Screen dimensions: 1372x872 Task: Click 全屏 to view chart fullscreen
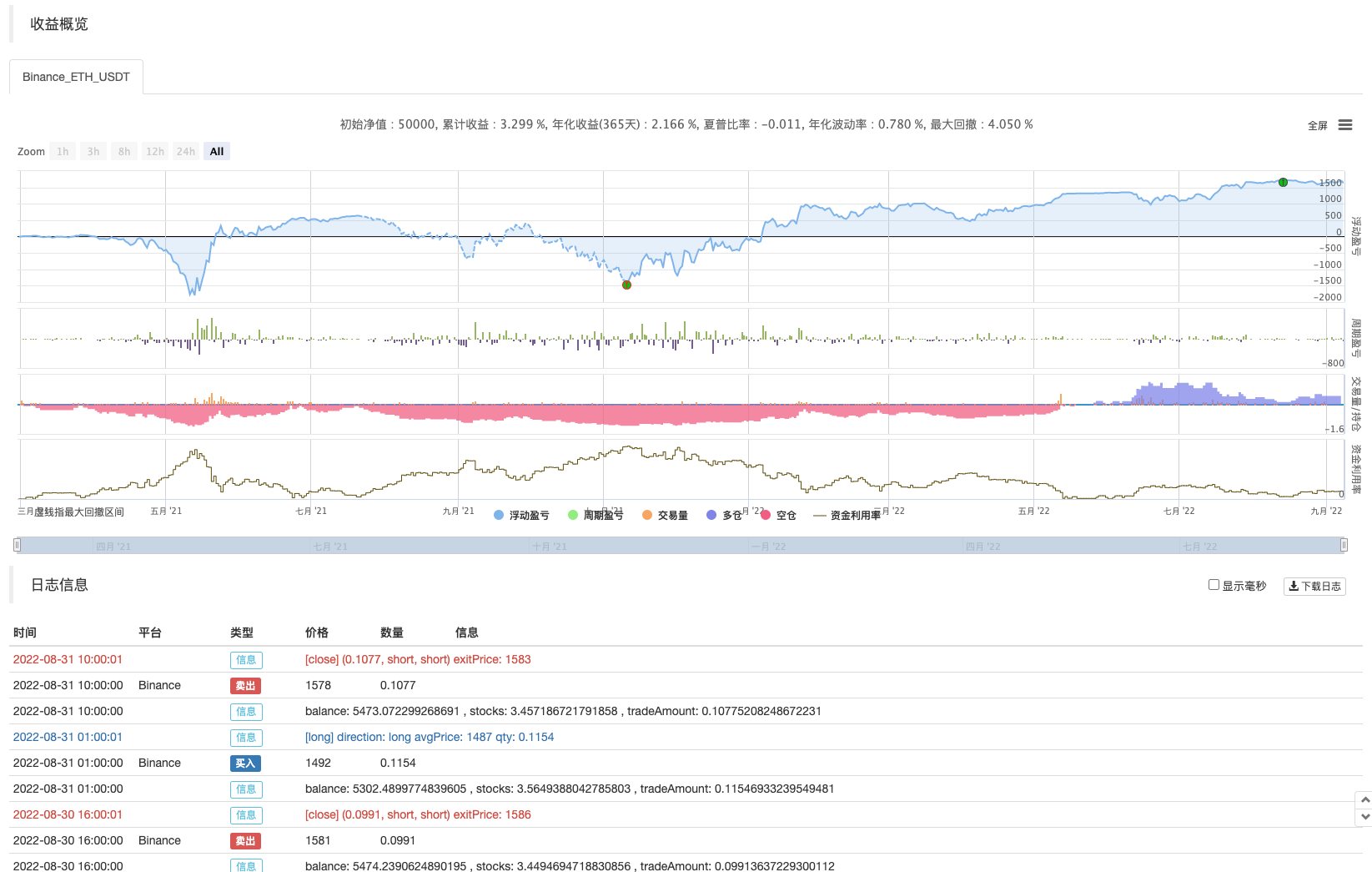coord(1318,125)
